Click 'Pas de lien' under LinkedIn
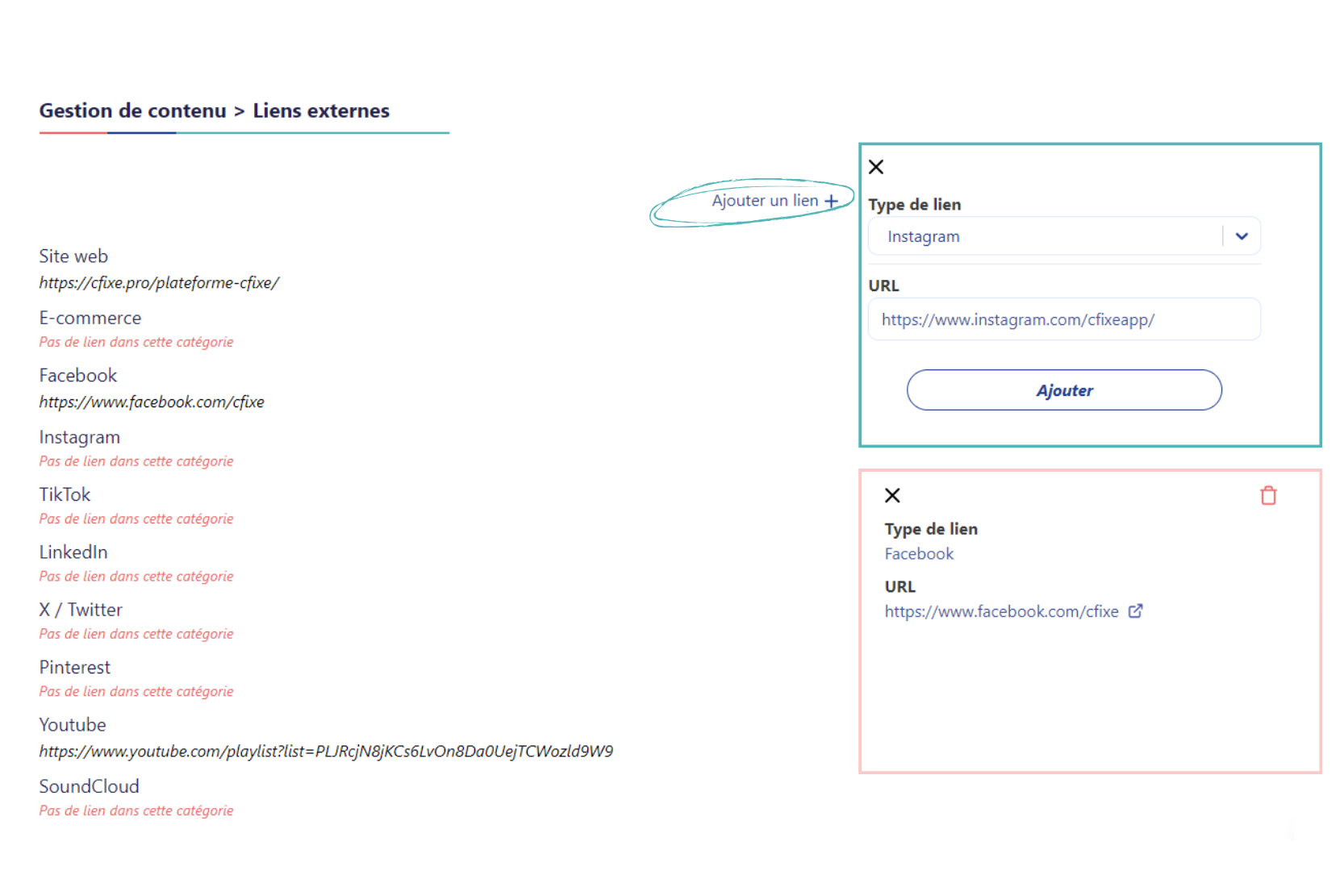1344x896 pixels. point(136,577)
